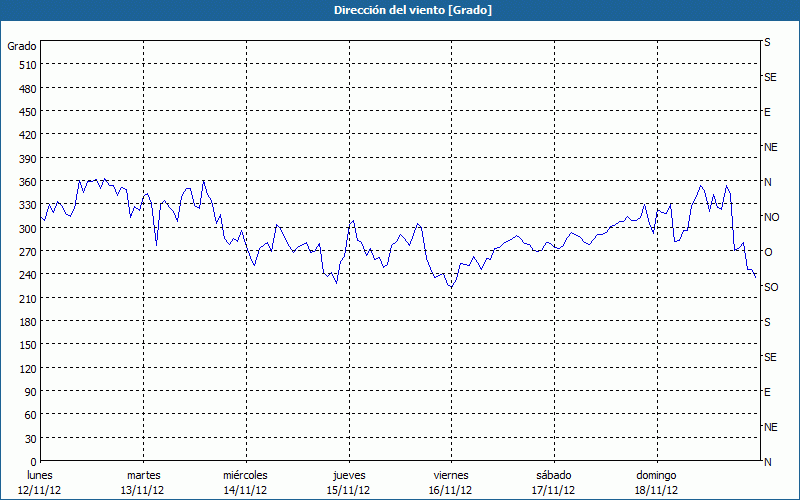
Task: Click the 'SO' compass label on right axis
Action: [x=771, y=287]
